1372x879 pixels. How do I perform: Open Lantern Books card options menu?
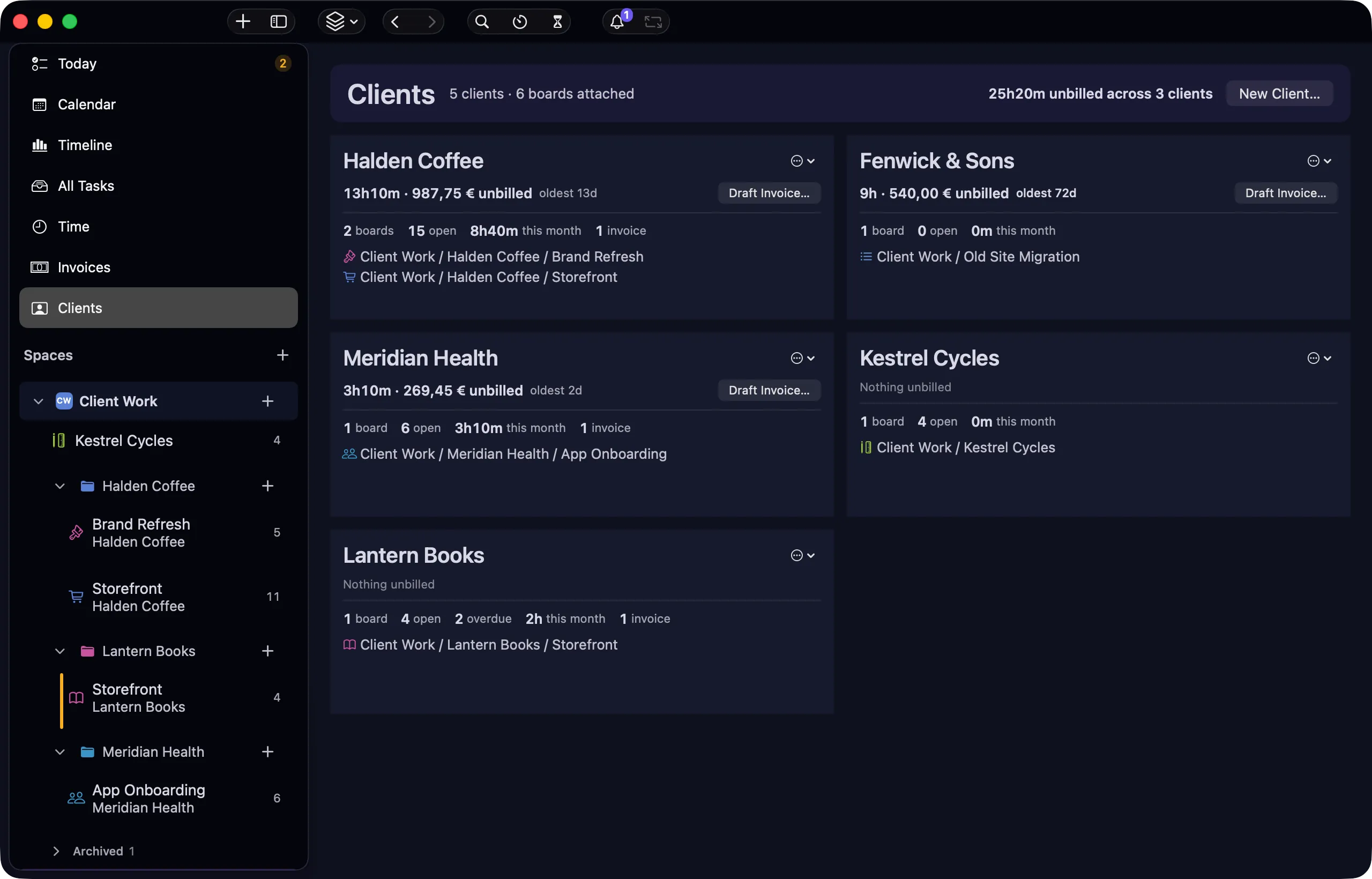pos(802,555)
